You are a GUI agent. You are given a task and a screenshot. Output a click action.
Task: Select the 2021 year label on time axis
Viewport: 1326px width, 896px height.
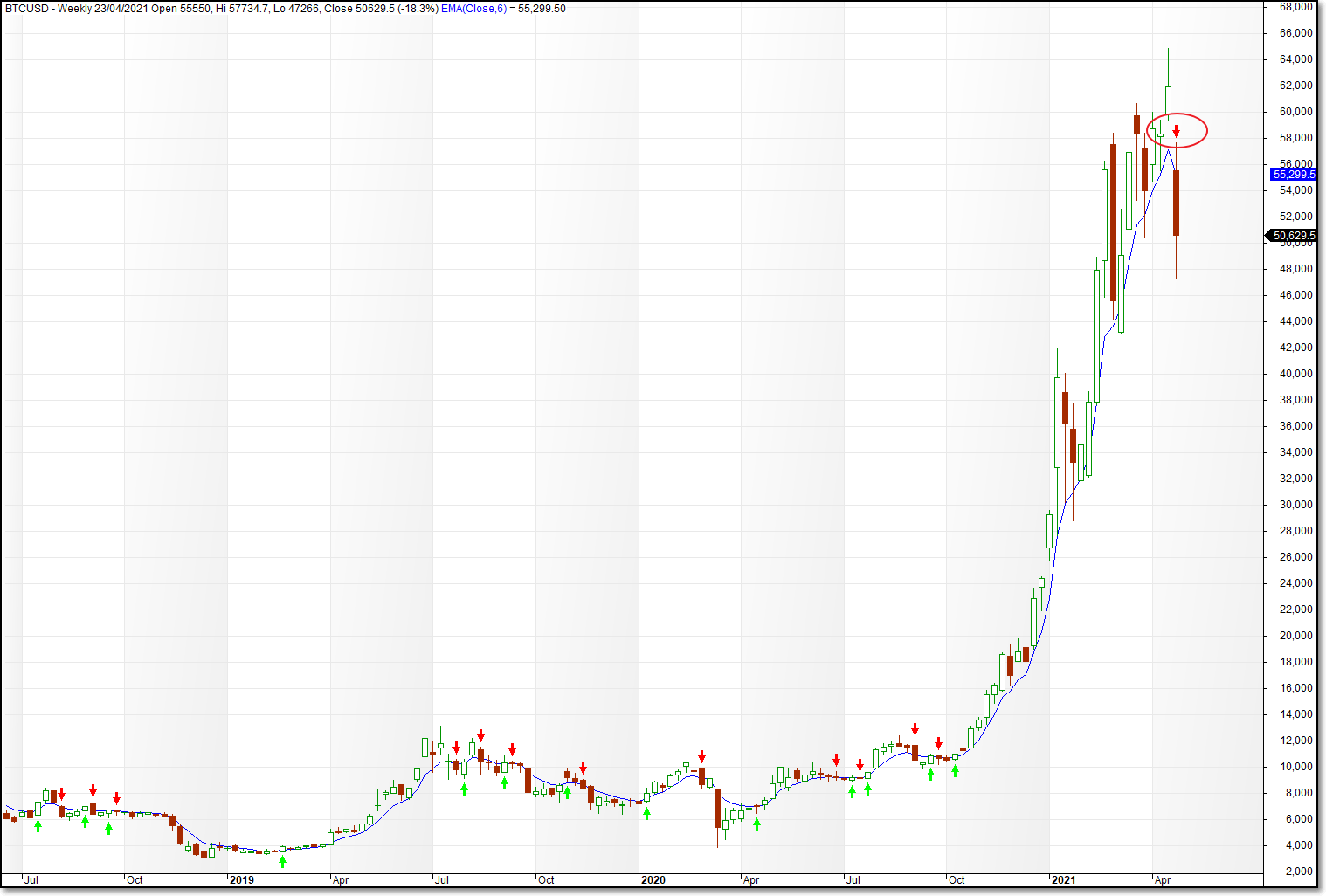pos(1065,880)
